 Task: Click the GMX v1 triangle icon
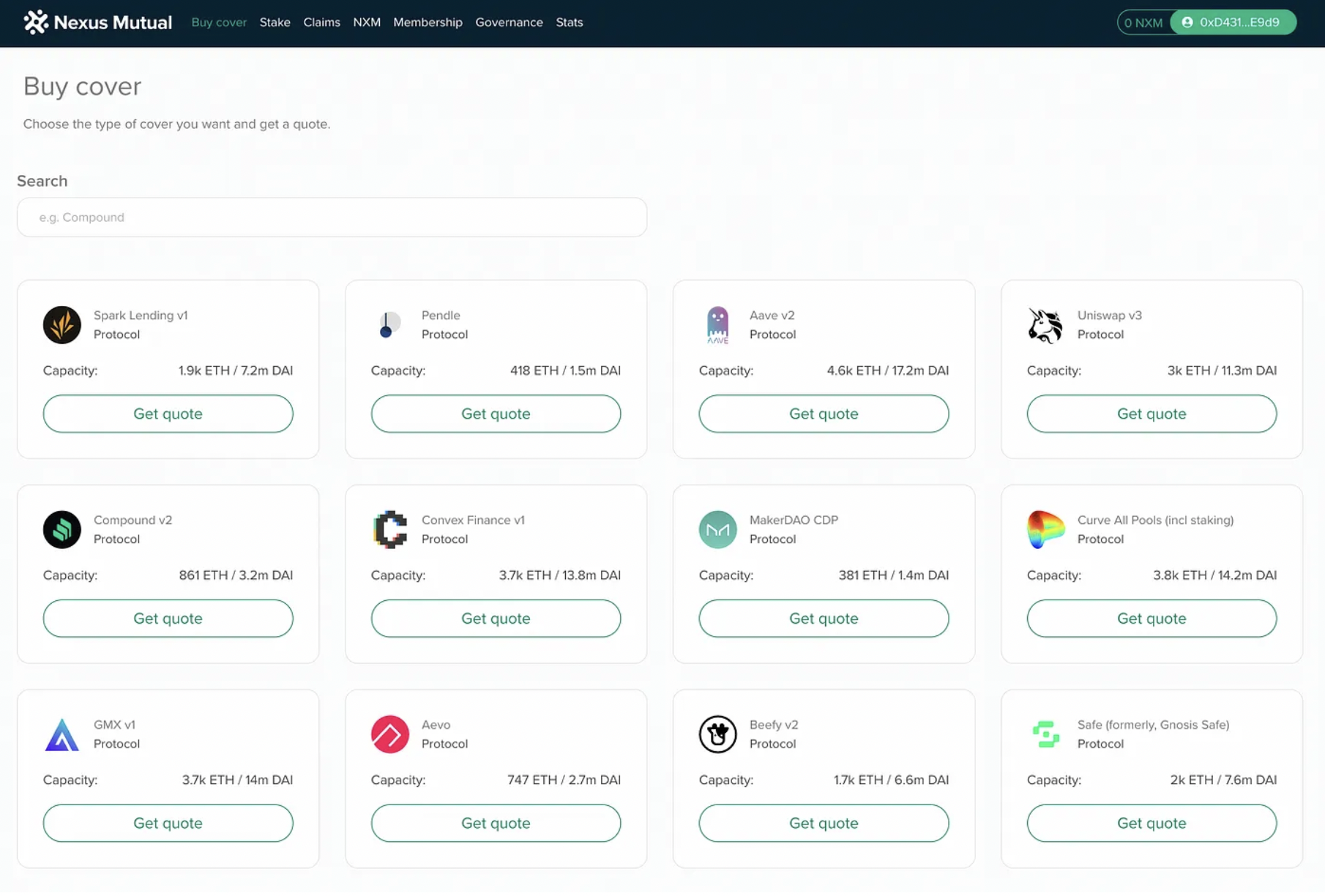[62, 734]
